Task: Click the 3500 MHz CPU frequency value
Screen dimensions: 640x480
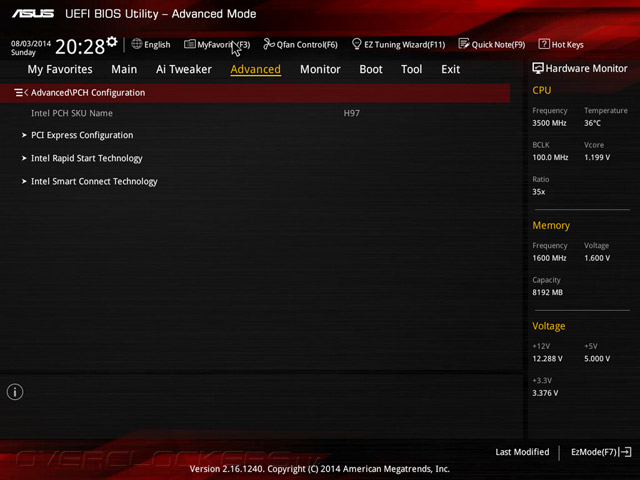Action: (x=549, y=123)
